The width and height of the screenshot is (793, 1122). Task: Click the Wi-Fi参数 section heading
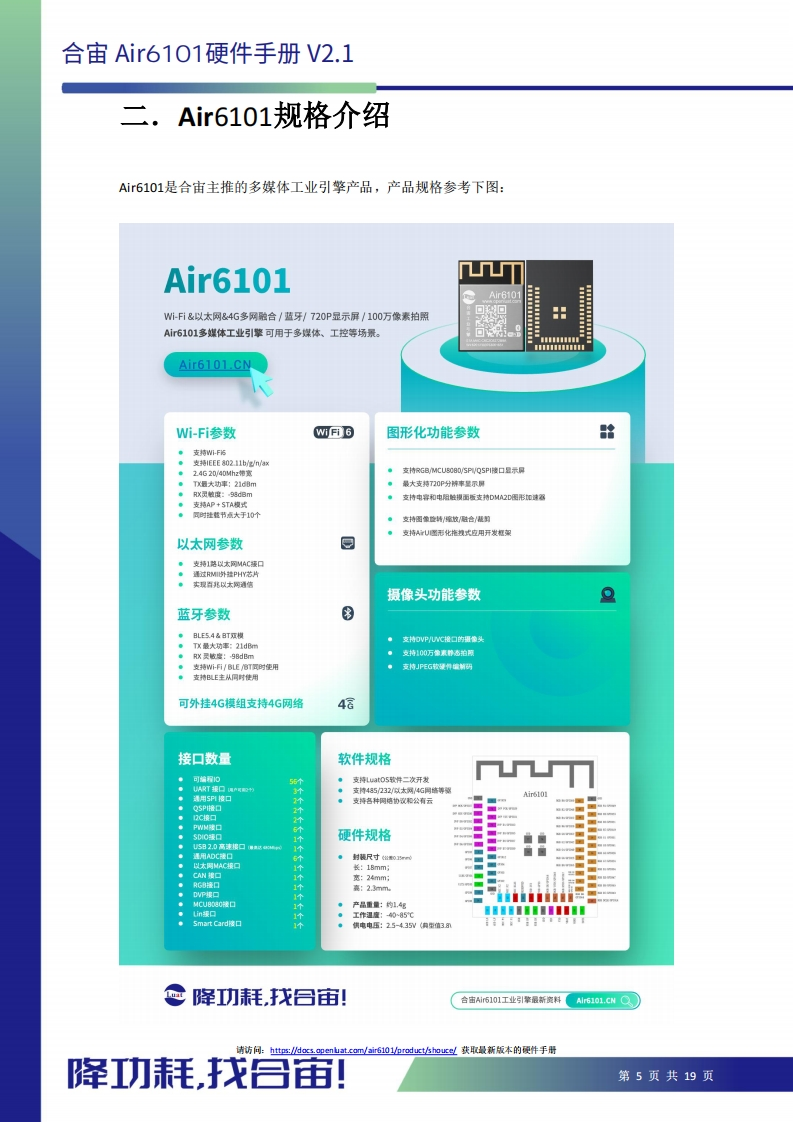206,433
